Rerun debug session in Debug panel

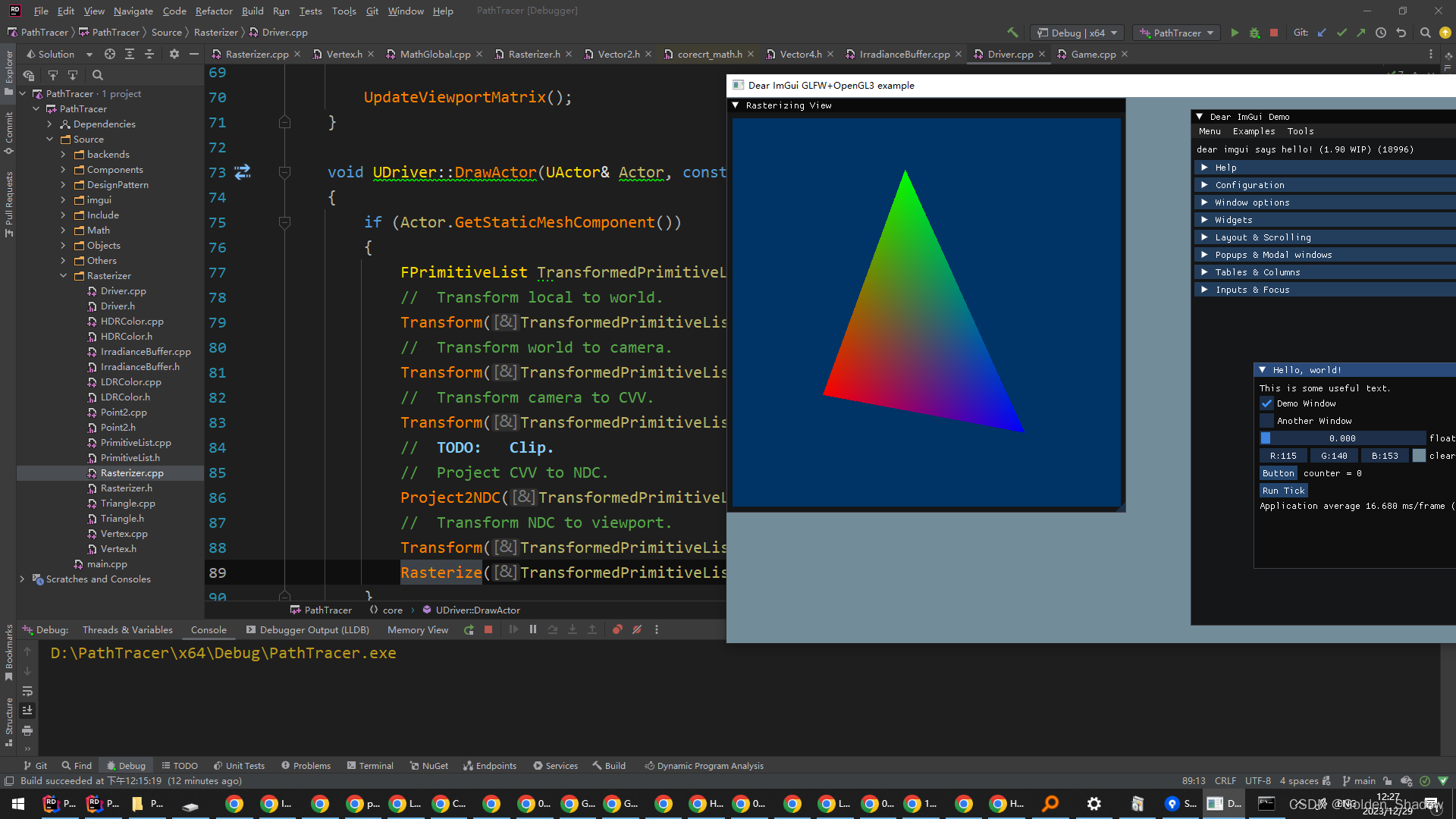point(469,629)
